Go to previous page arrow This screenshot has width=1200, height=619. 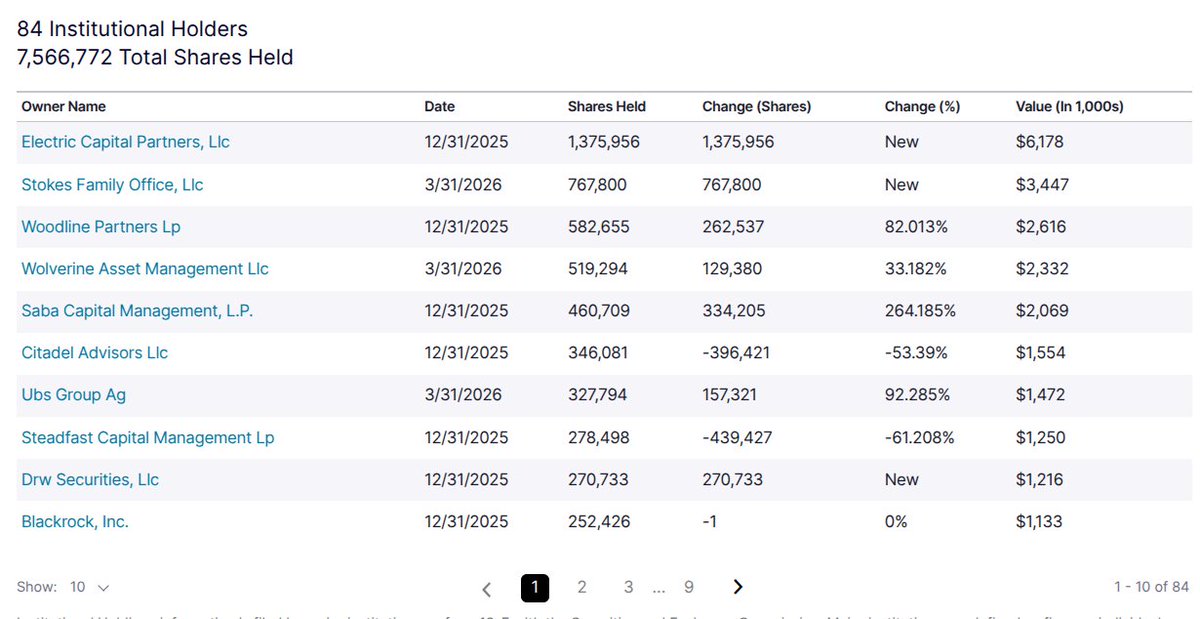point(487,588)
